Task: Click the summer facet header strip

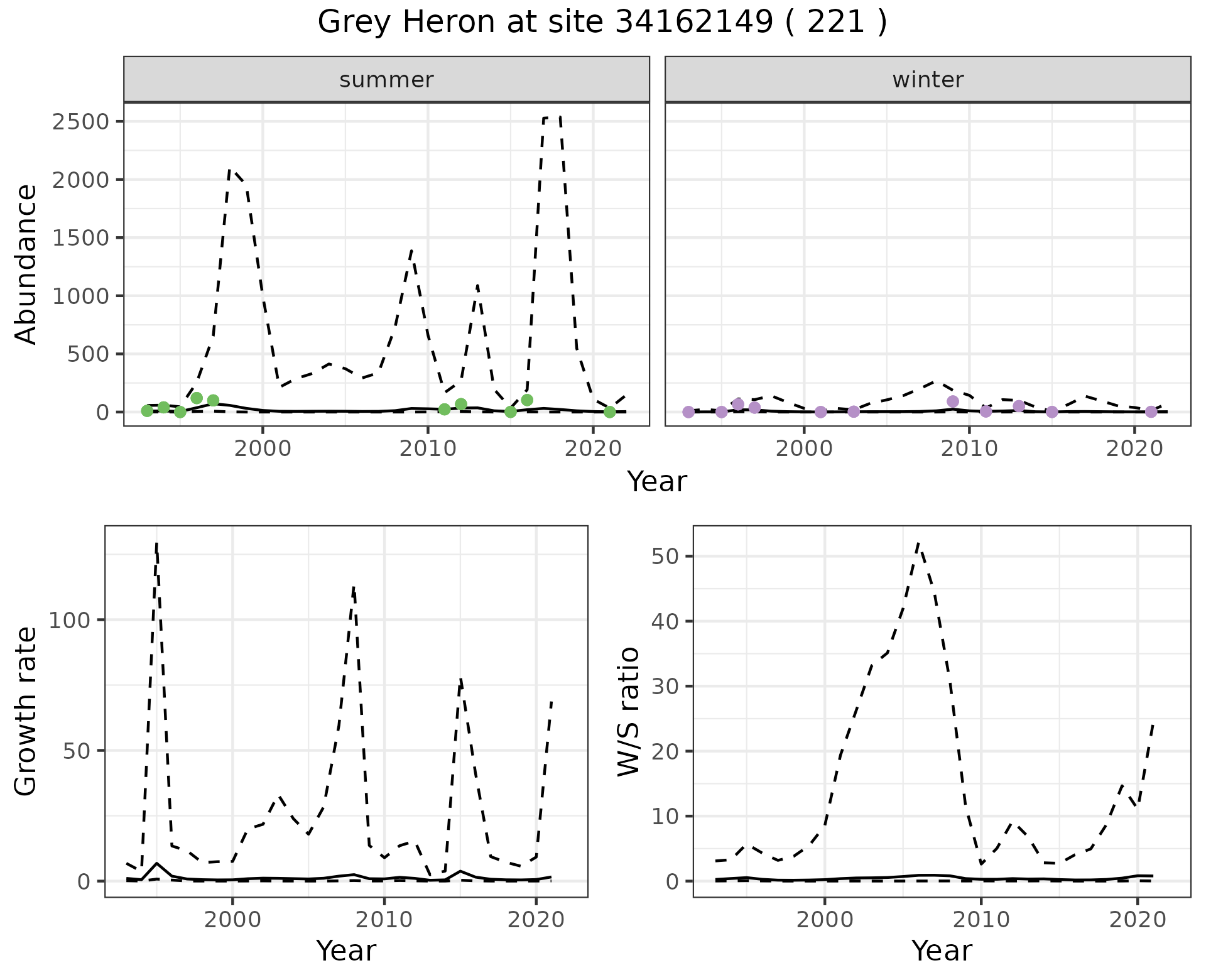Action: 386,80
